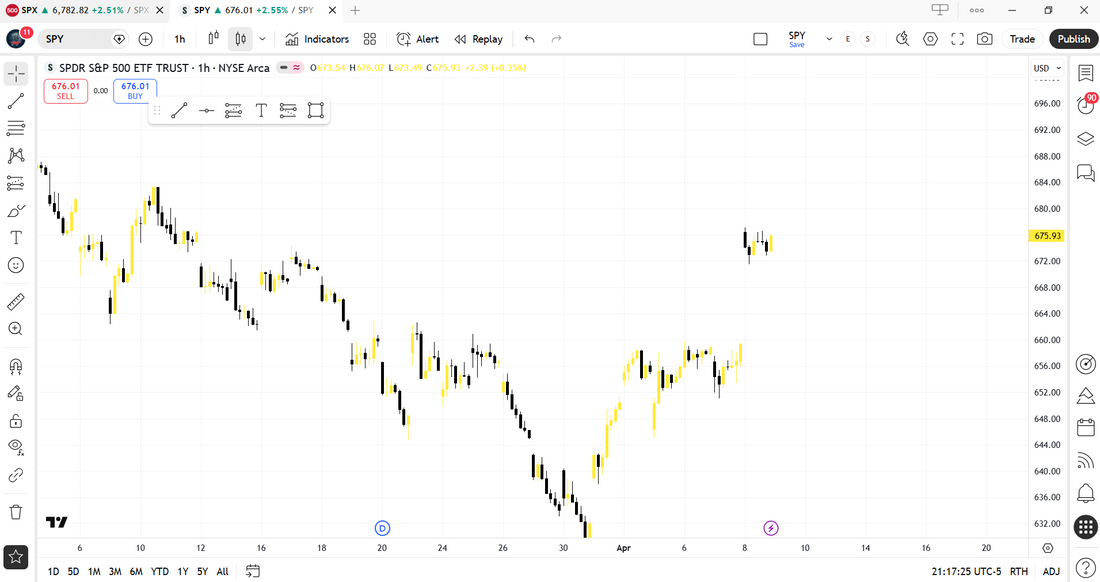Select the brush drawing tool
Image resolution: width=1100 pixels, height=582 pixels.
point(16,210)
